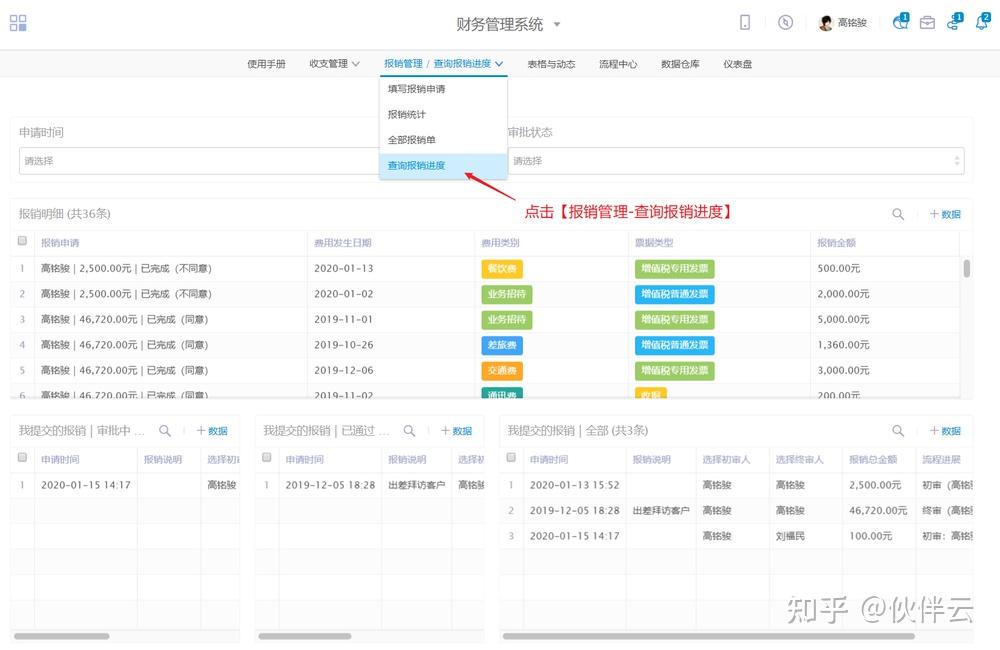The width and height of the screenshot is (1000, 650).
Task: Open the 申请时间 请选择 selector
Action: click(x=199, y=161)
